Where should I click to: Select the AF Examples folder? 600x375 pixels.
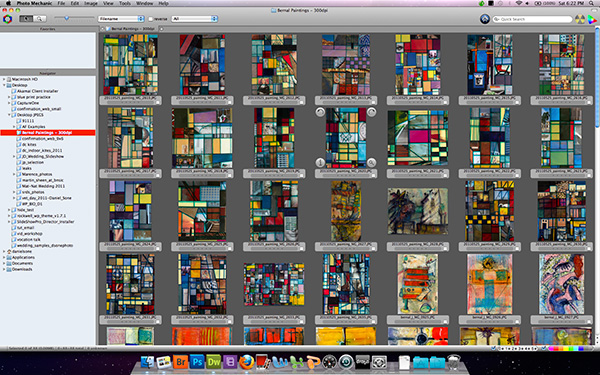pyautogui.click(x=33, y=126)
